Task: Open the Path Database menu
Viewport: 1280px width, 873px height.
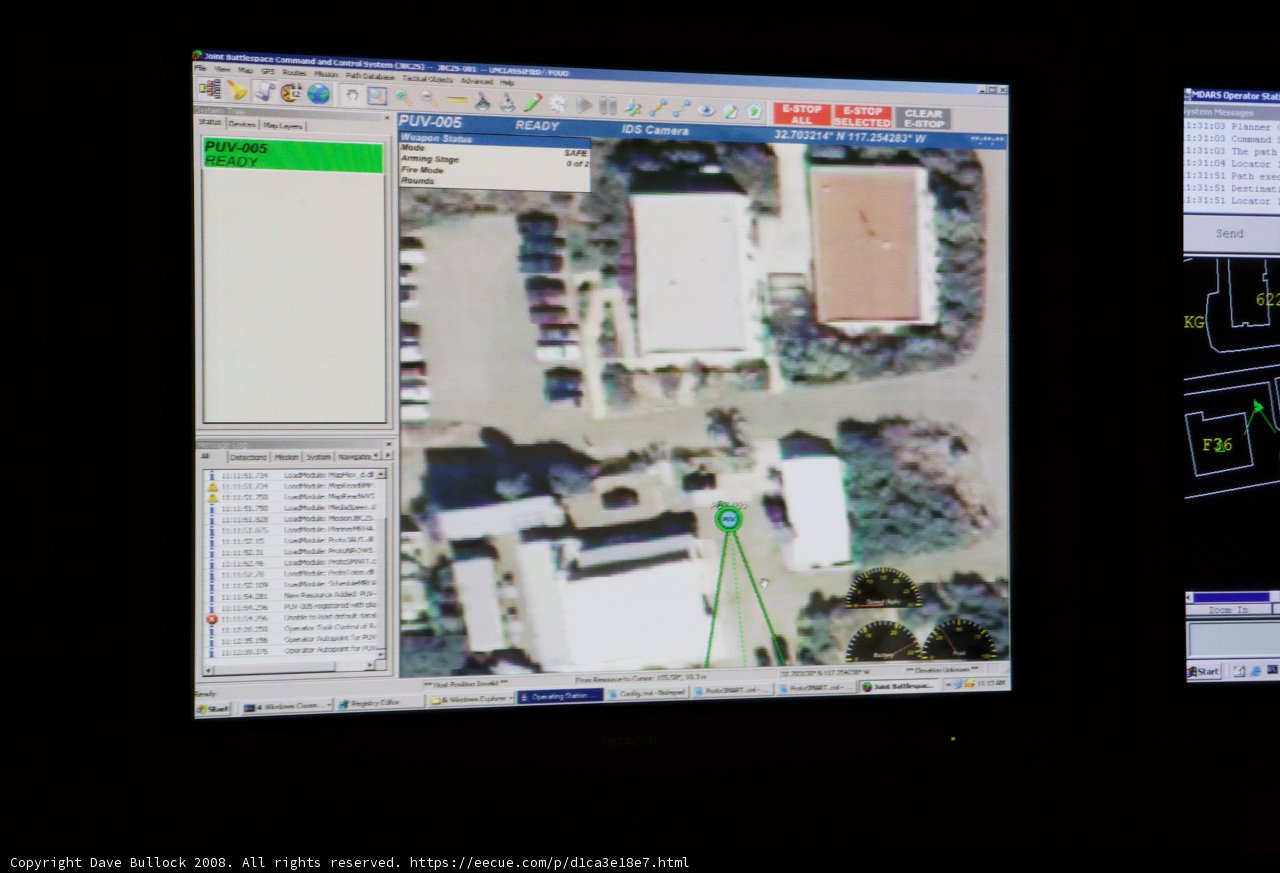Action: pyautogui.click(x=370, y=76)
